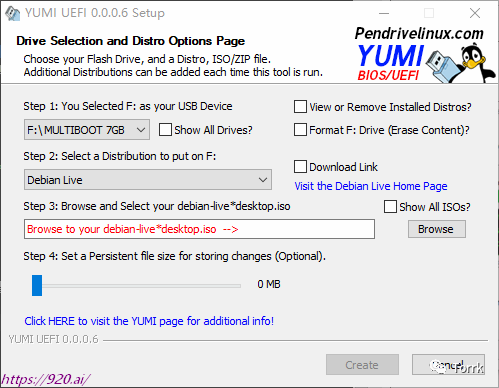This screenshot has width=499, height=388.
Task: Enable View or Remove Installed Distros checkbox
Action: pyautogui.click(x=300, y=107)
